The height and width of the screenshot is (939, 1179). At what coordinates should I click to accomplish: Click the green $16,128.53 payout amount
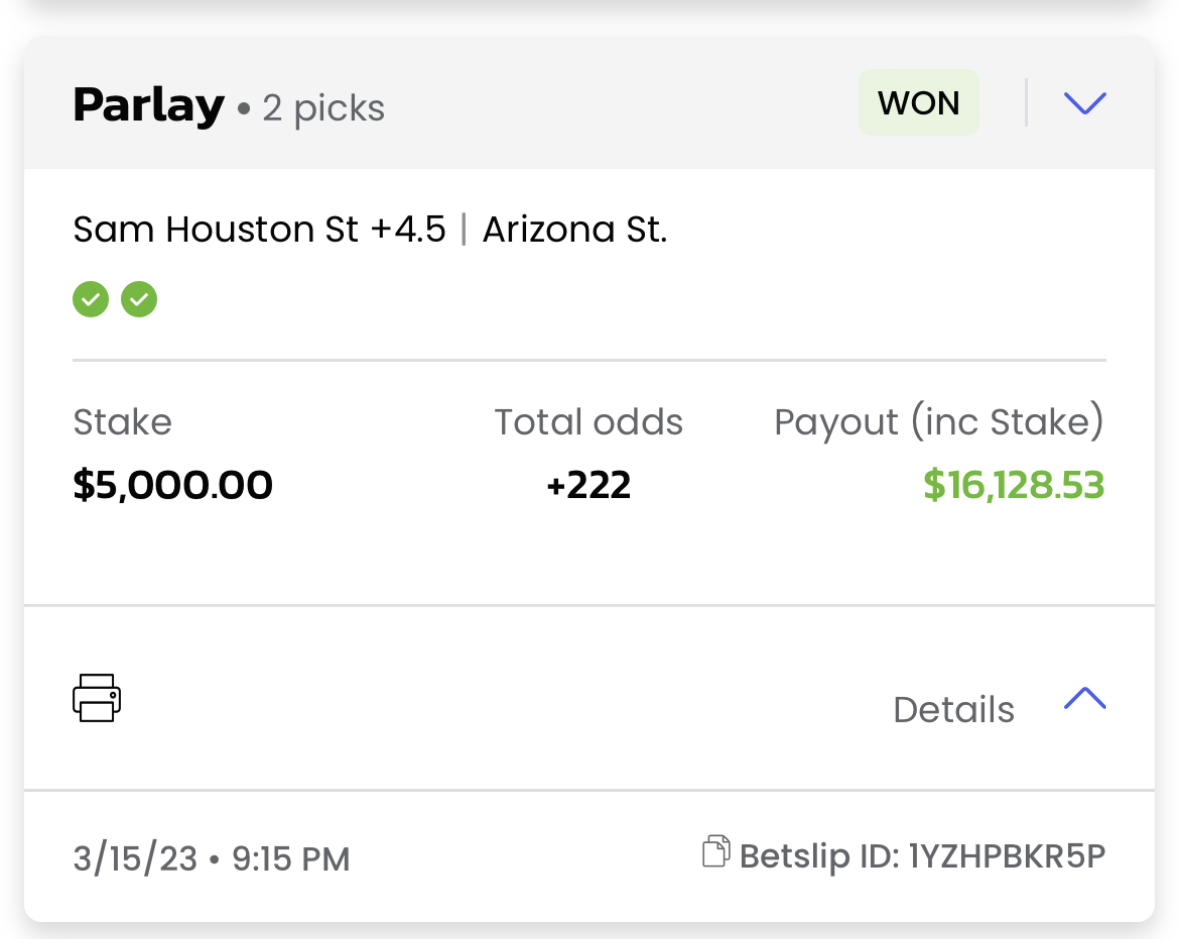coord(1013,486)
